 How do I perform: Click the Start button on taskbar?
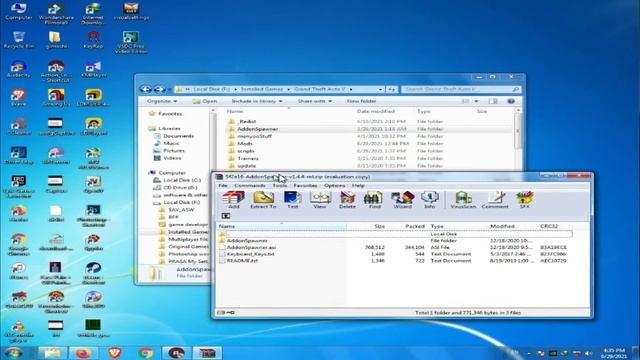coord(13,353)
